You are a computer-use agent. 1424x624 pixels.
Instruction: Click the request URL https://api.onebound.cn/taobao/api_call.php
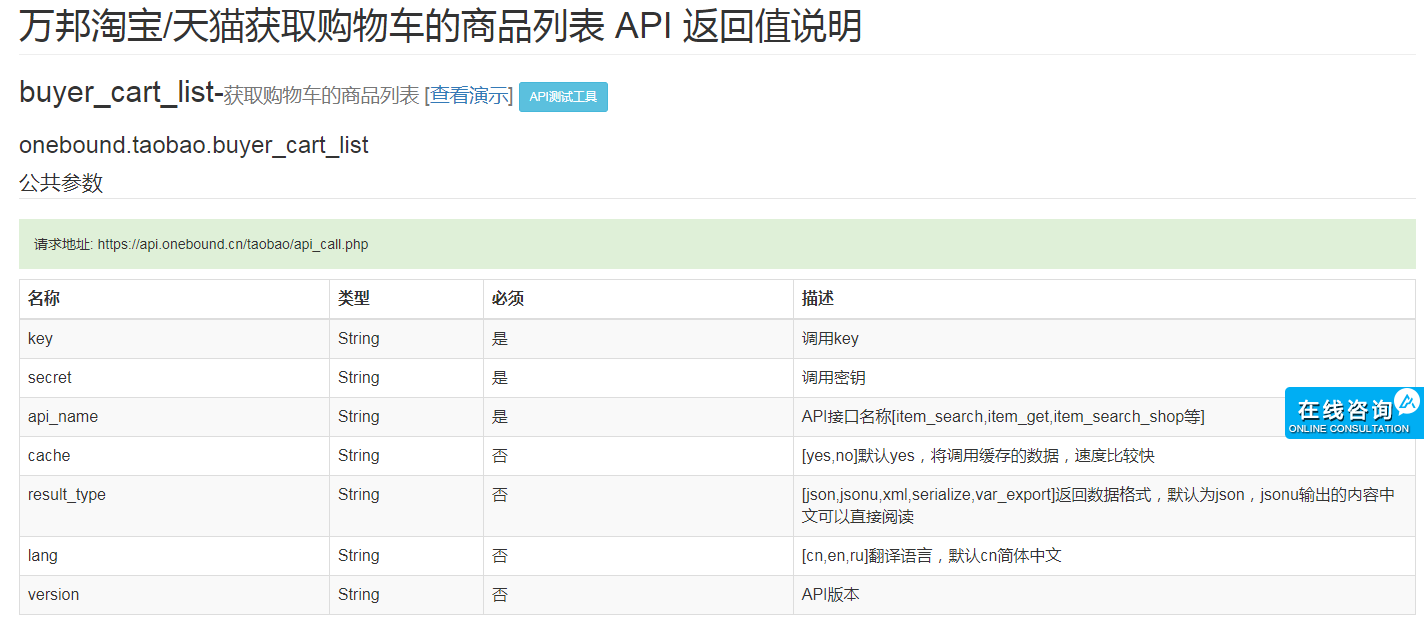(233, 244)
